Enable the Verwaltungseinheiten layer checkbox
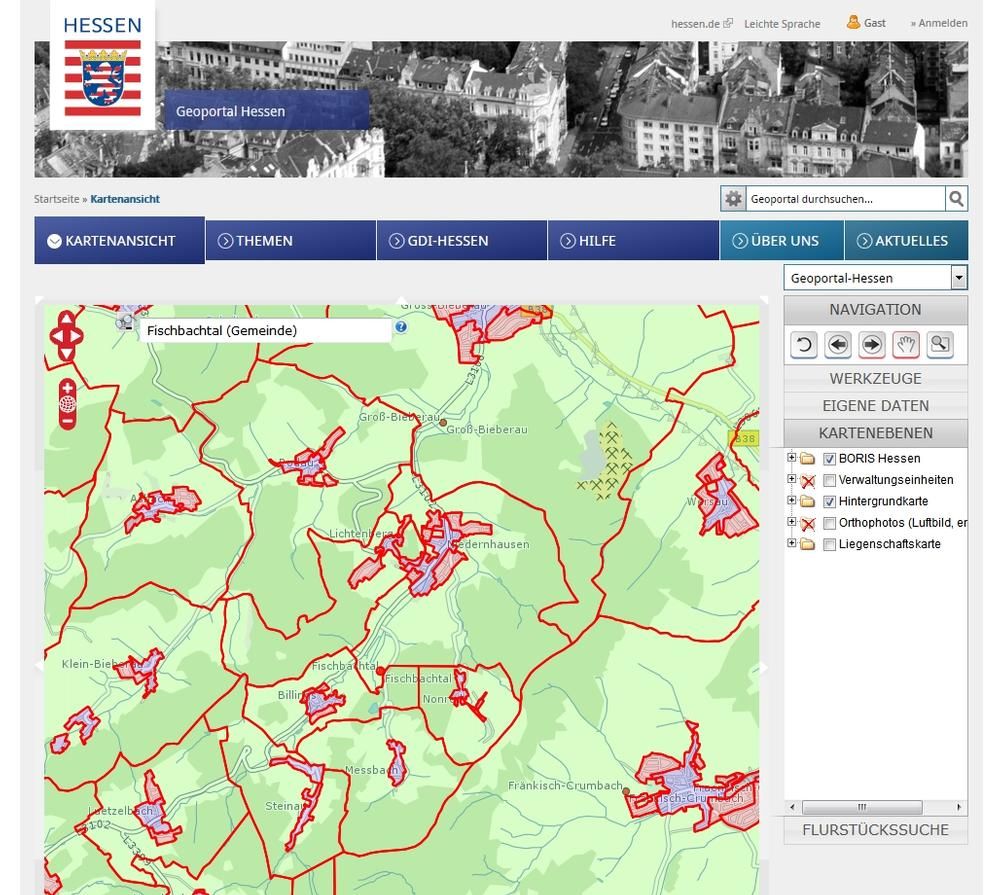 tap(829, 481)
